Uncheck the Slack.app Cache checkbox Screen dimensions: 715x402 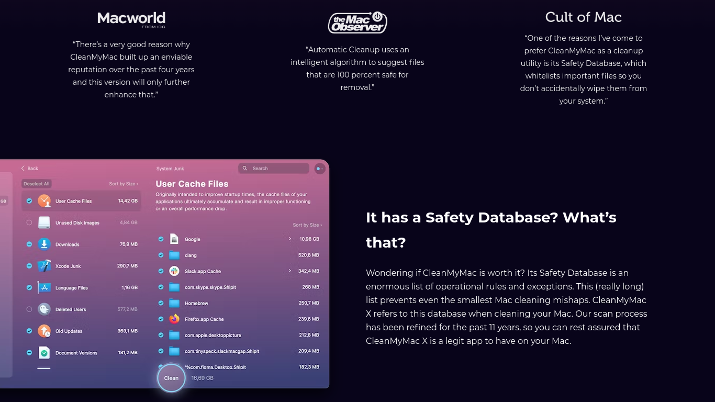[161, 271]
